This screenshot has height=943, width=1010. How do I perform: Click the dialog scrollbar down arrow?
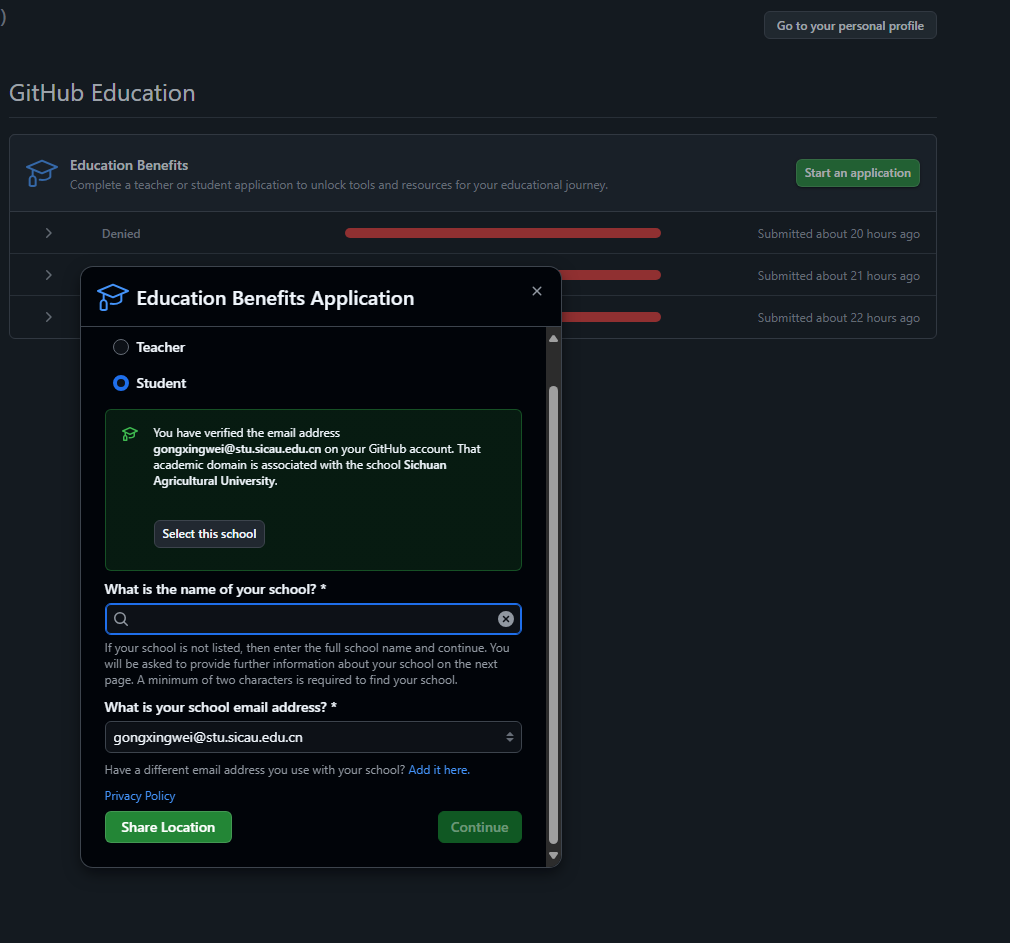553,855
